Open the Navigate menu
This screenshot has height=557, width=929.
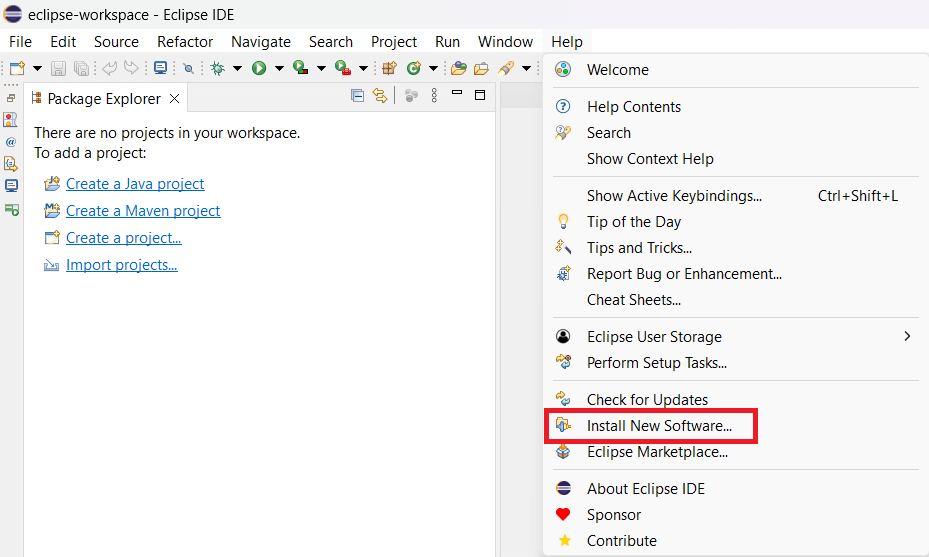click(261, 42)
